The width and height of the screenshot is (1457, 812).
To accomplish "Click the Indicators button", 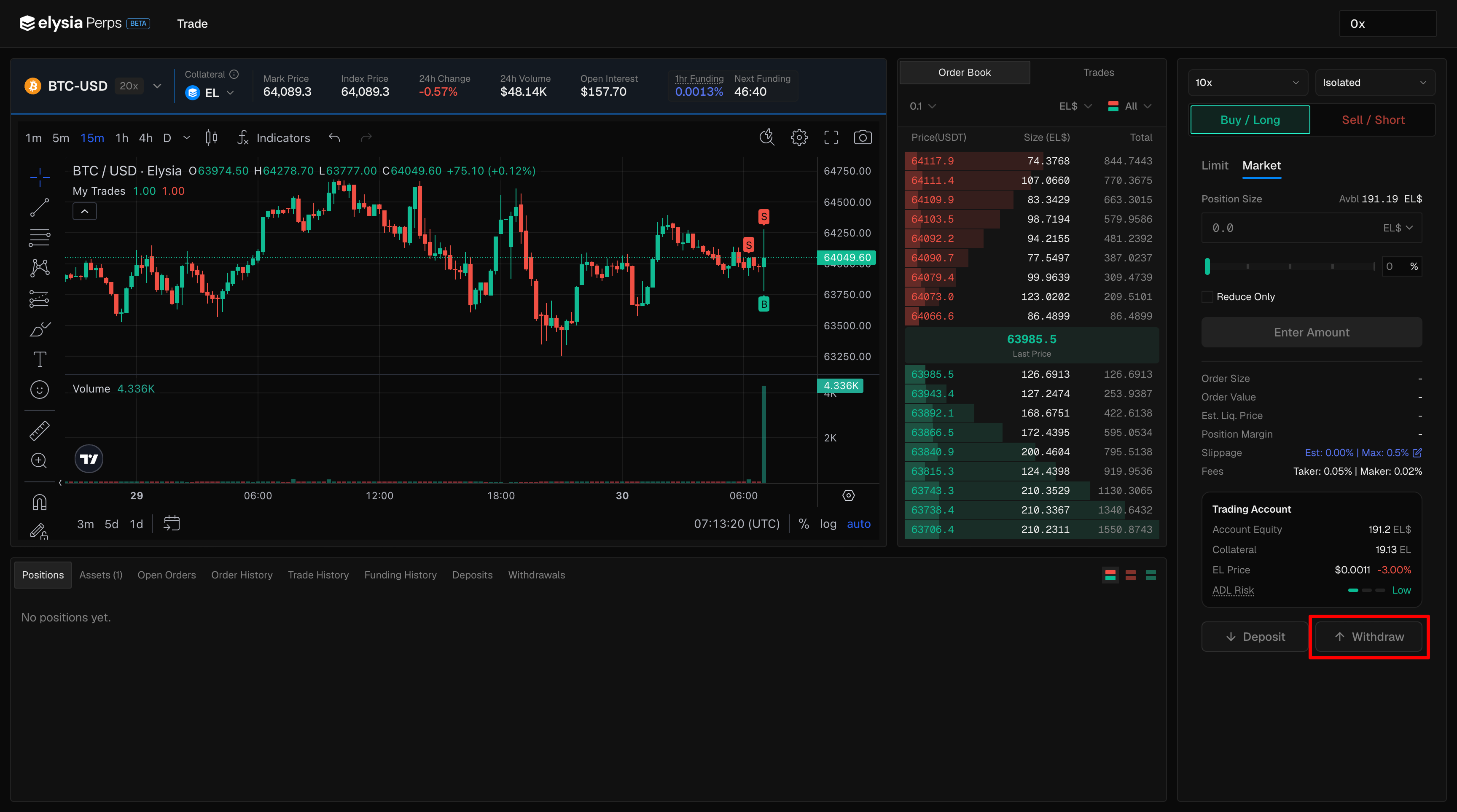I will tap(274, 138).
